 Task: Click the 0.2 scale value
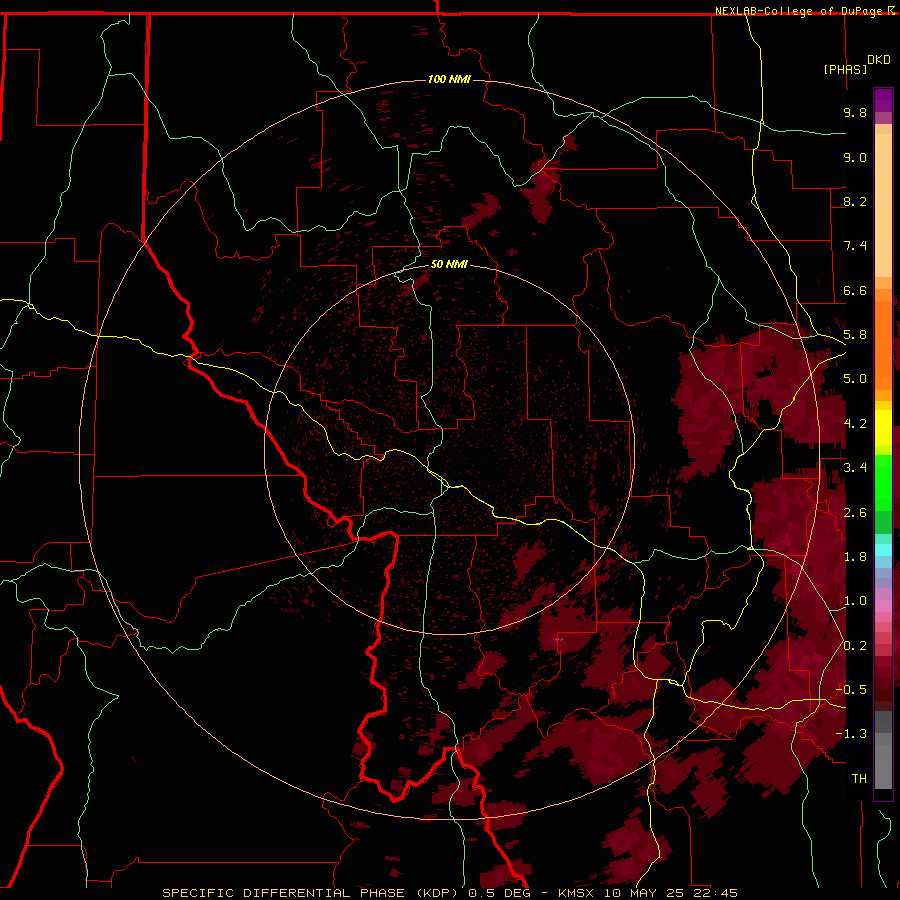[855, 646]
